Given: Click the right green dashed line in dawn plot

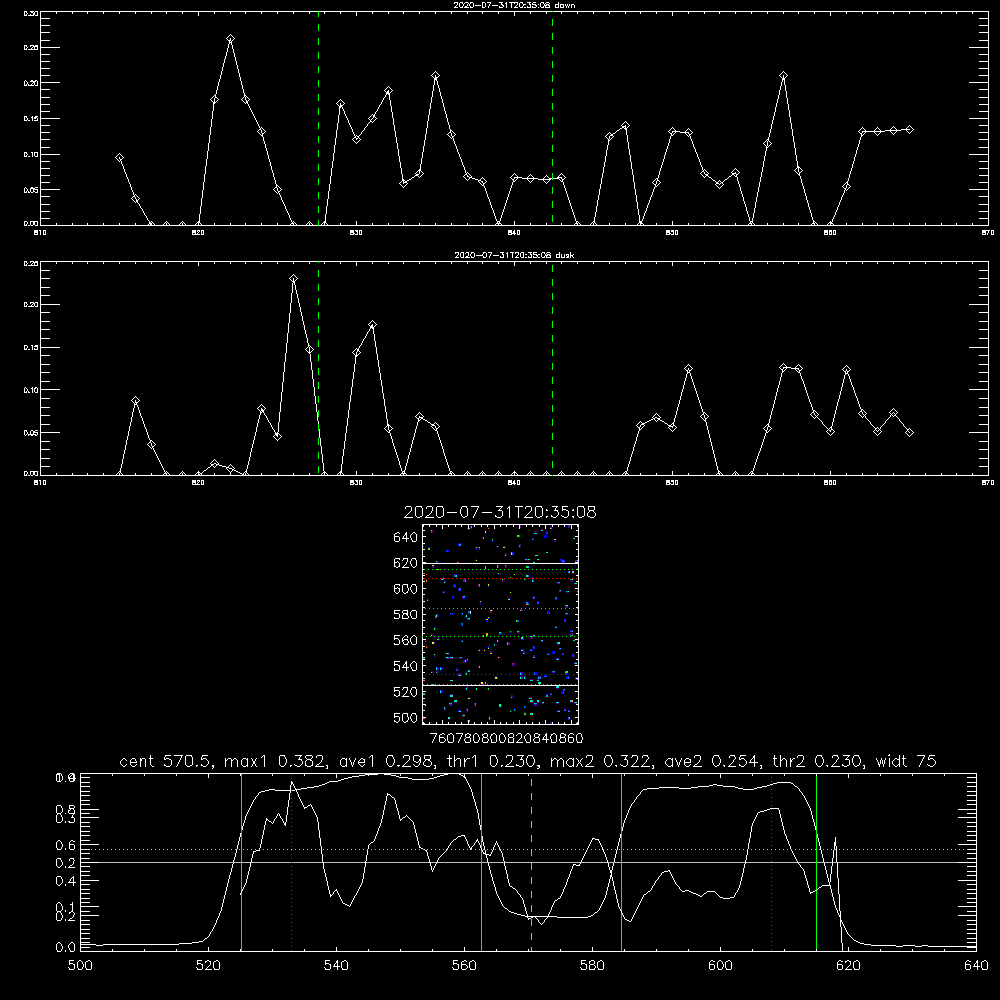Looking at the screenshot, I should pos(552,119).
